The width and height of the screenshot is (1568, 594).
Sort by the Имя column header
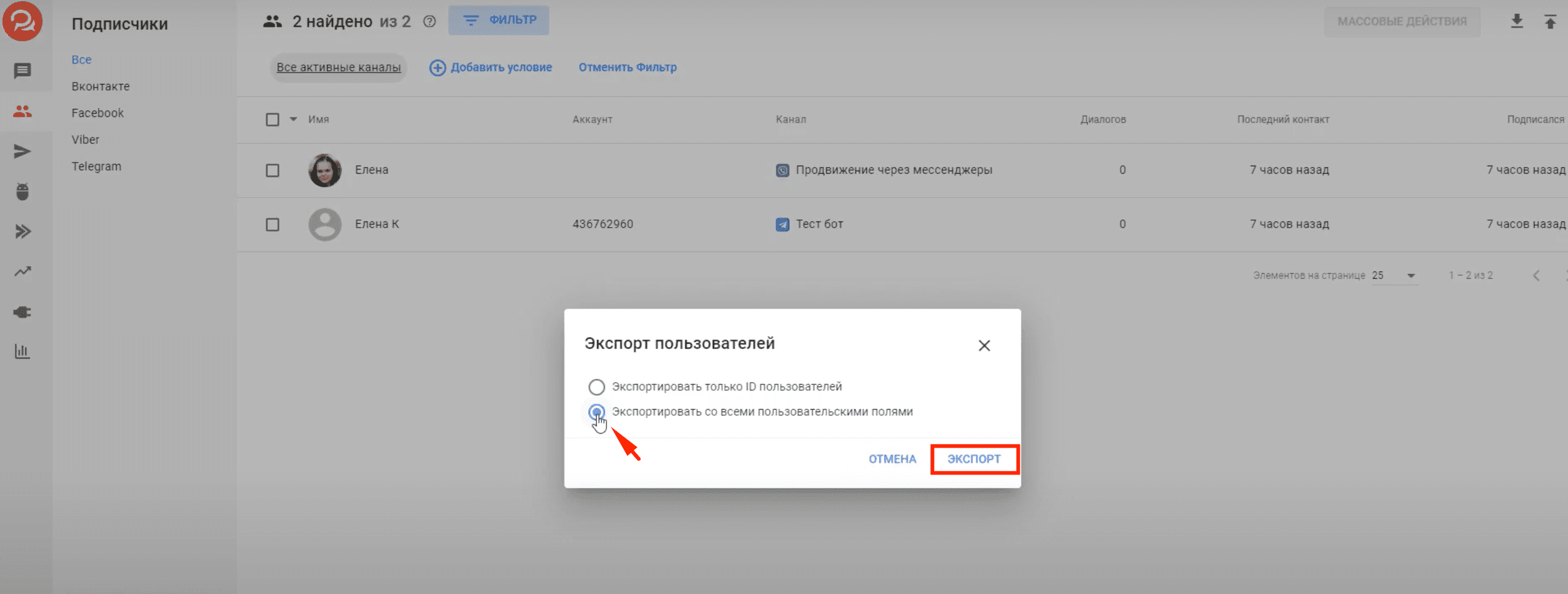pyautogui.click(x=318, y=119)
